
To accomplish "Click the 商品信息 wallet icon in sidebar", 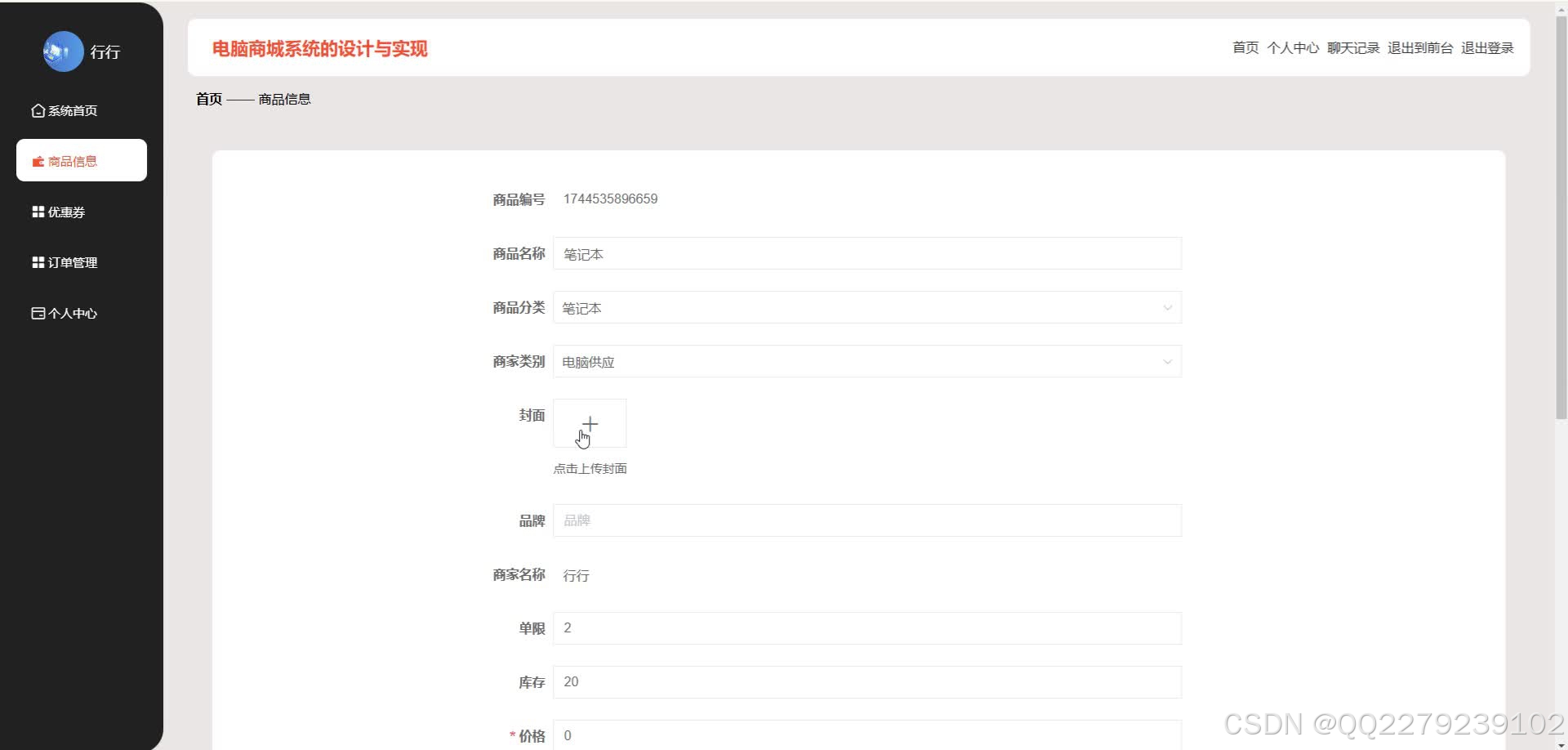I will click(38, 160).
